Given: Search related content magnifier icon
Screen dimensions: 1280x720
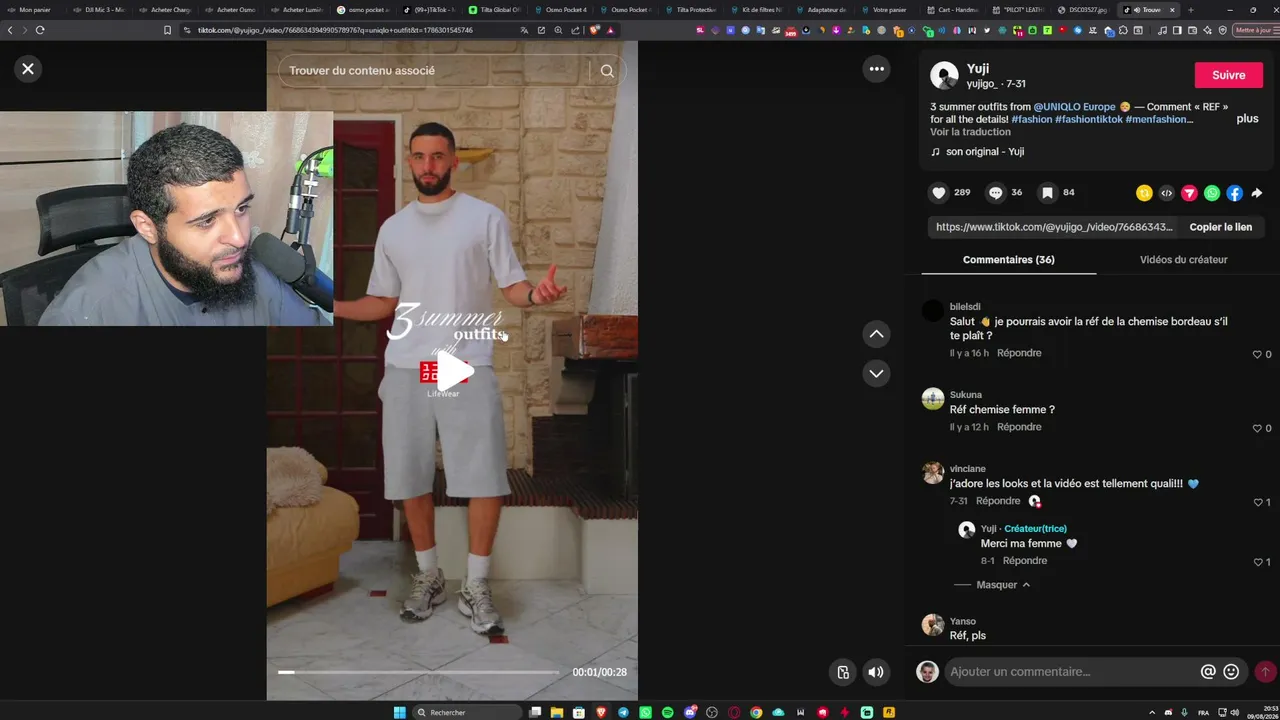Looking at the screenshot, I should tap(607, 71).
